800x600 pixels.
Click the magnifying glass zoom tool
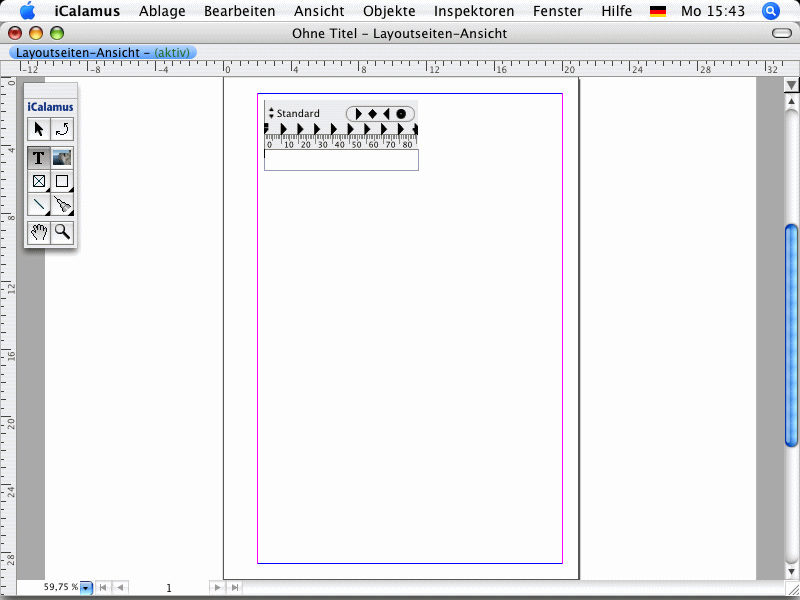coord(62,233)
